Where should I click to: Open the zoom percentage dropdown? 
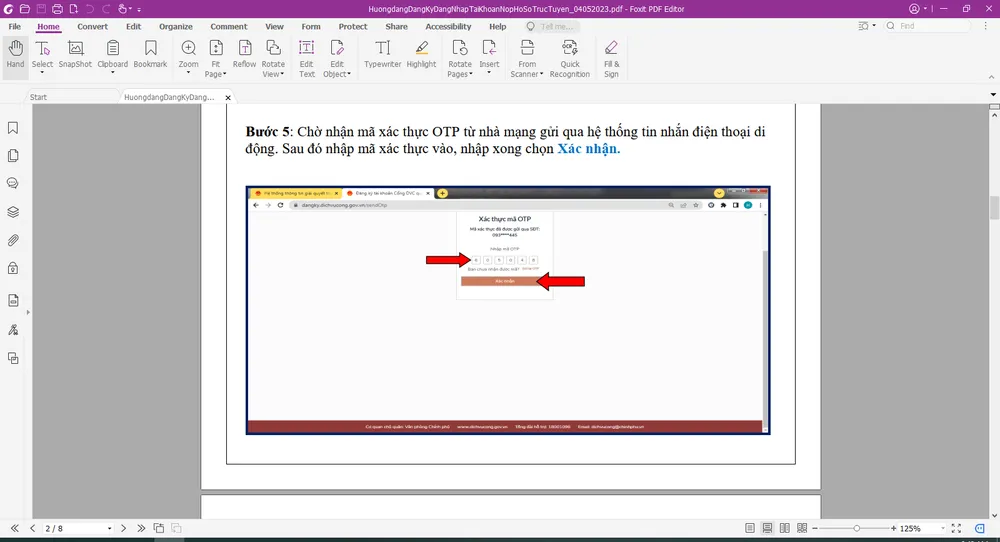[x=940, y=528]
